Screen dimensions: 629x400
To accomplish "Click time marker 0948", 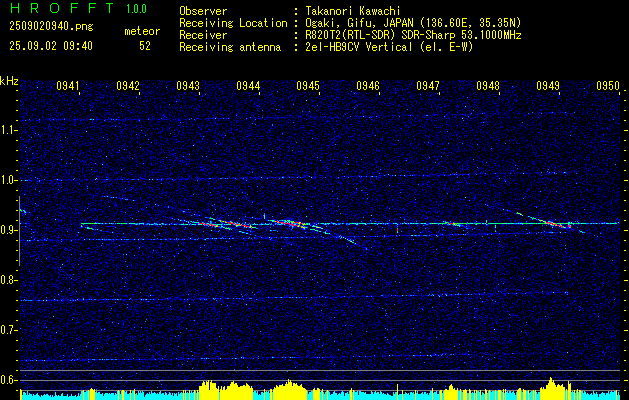I will point(488,86).
